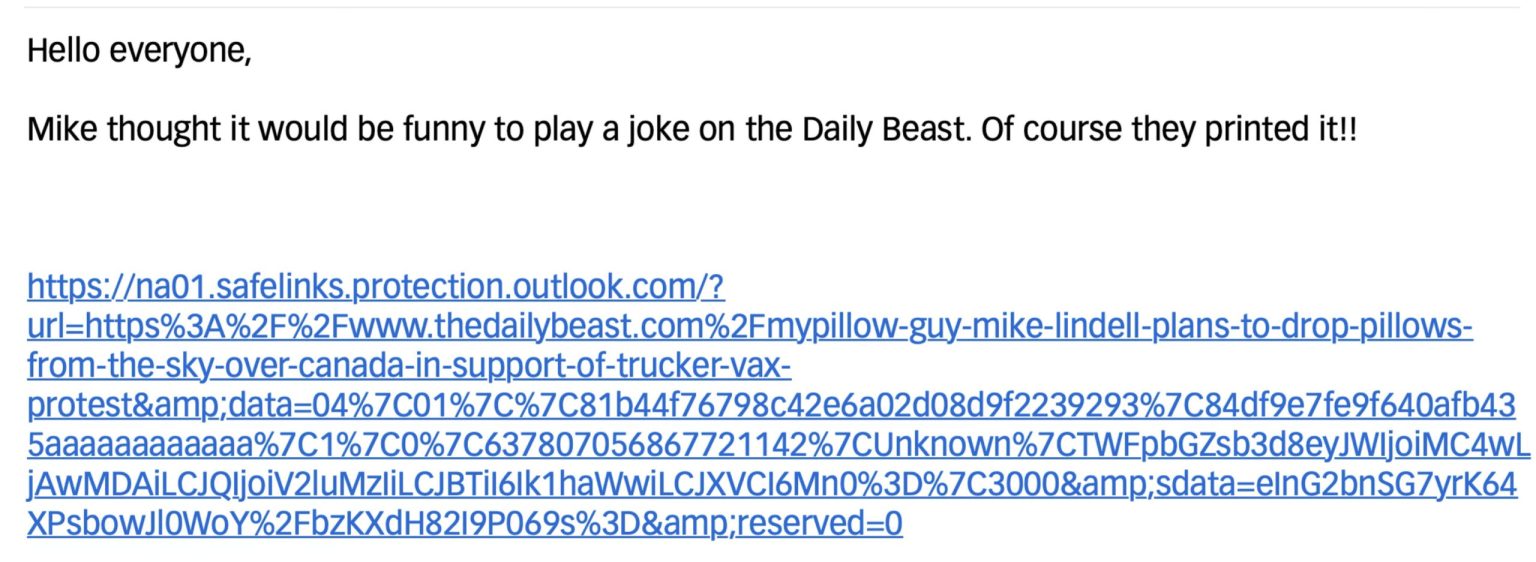This screenshot has width=1536, height=562.
Task: Click the "Hello everyone," greeting text
Action: point(139,50)
